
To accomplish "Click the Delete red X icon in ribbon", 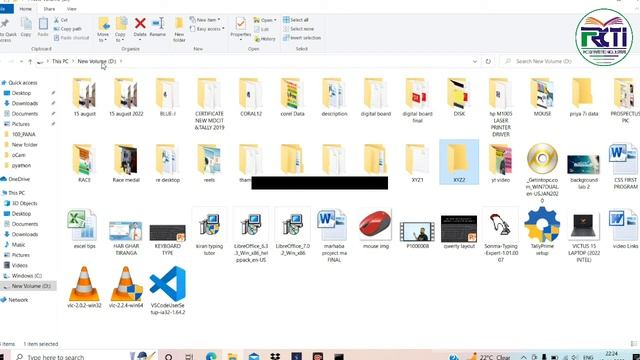I will click(x=140, y=24).
